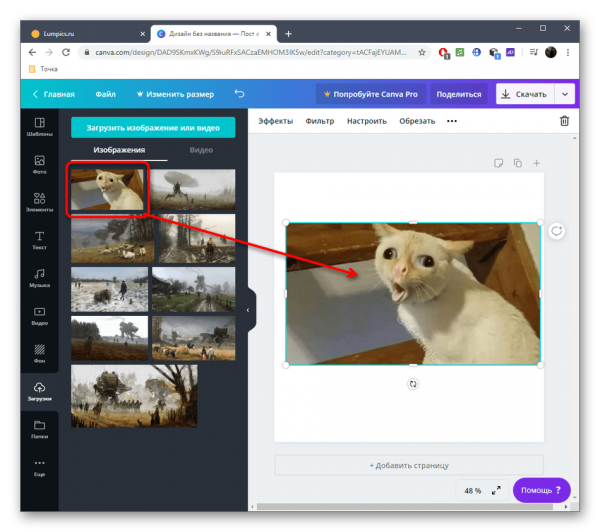Open the Текст sidebar panel
Viewport: 600px width, 532px height.
click(39, 240)
